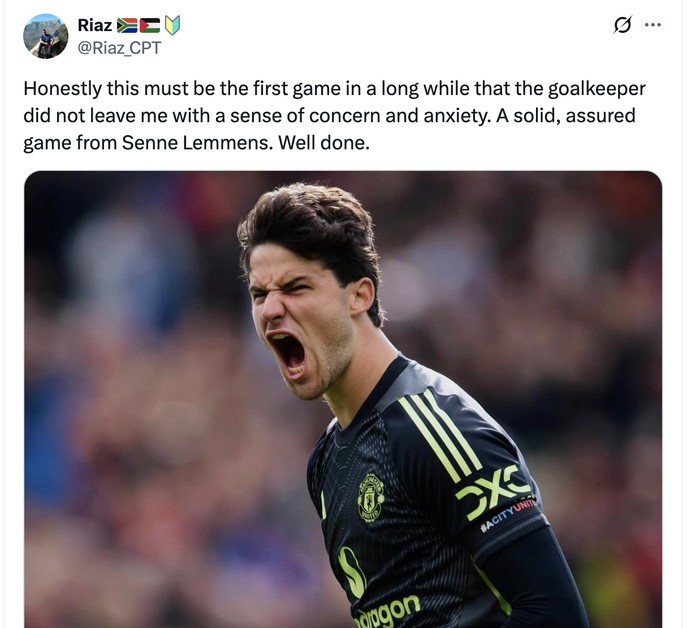Visit the @Riaz_CPT handle link
Screen dimensions: 700x628
119,48
